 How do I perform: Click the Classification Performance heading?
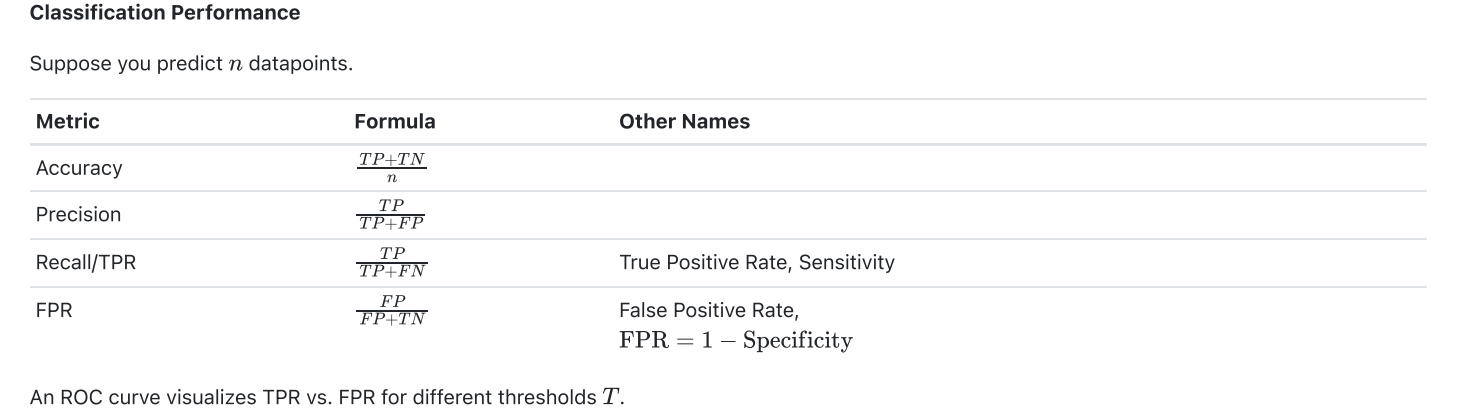point(164,13)
